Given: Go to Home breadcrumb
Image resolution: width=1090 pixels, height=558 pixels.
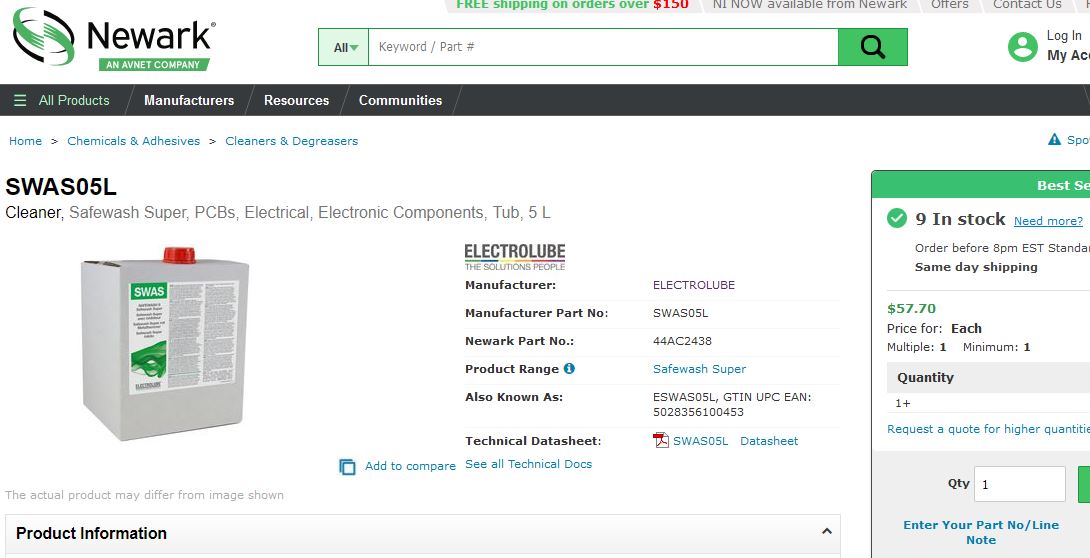Looking at the screenshot, I should (x=25, y=141).
